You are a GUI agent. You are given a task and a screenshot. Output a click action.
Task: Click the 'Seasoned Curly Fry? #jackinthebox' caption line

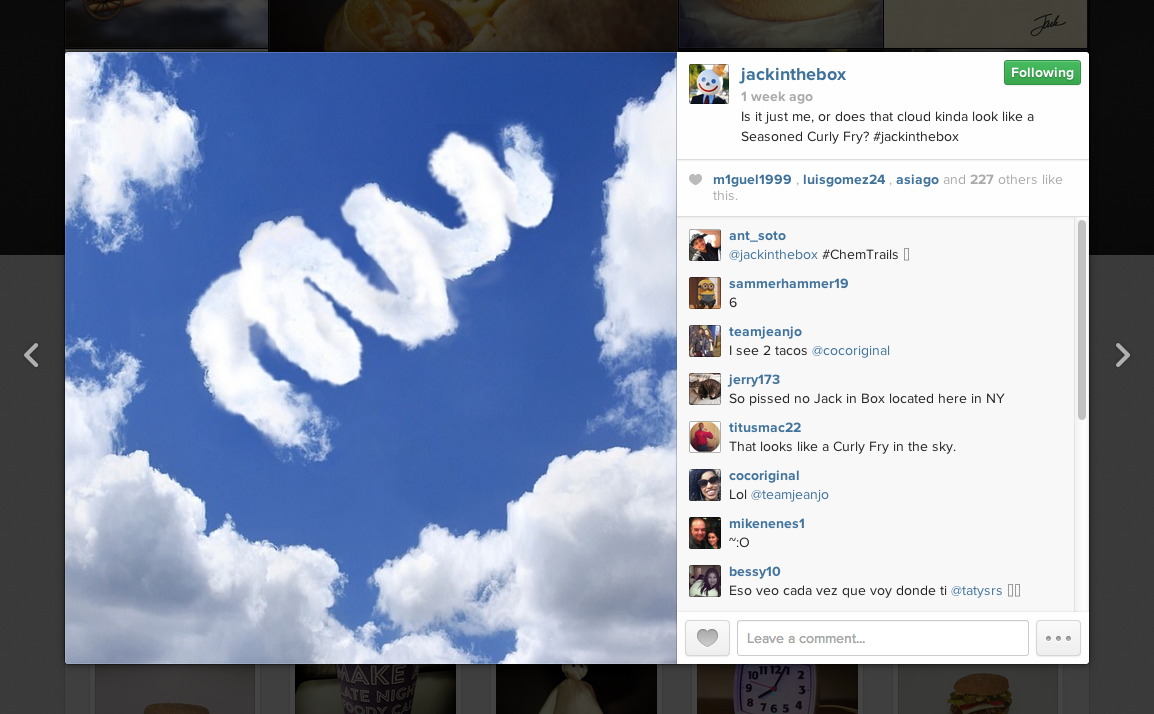pos(849,137)
